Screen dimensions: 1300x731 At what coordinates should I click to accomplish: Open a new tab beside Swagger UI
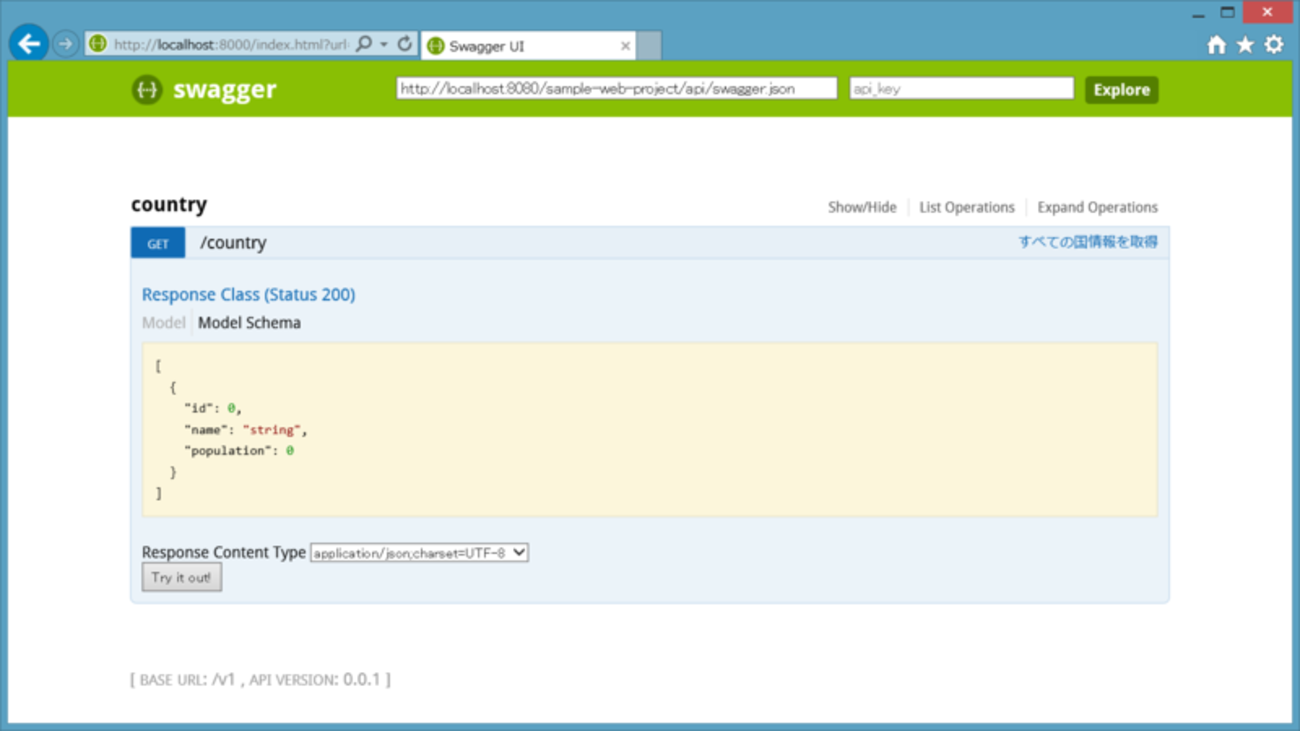[649, 46]
